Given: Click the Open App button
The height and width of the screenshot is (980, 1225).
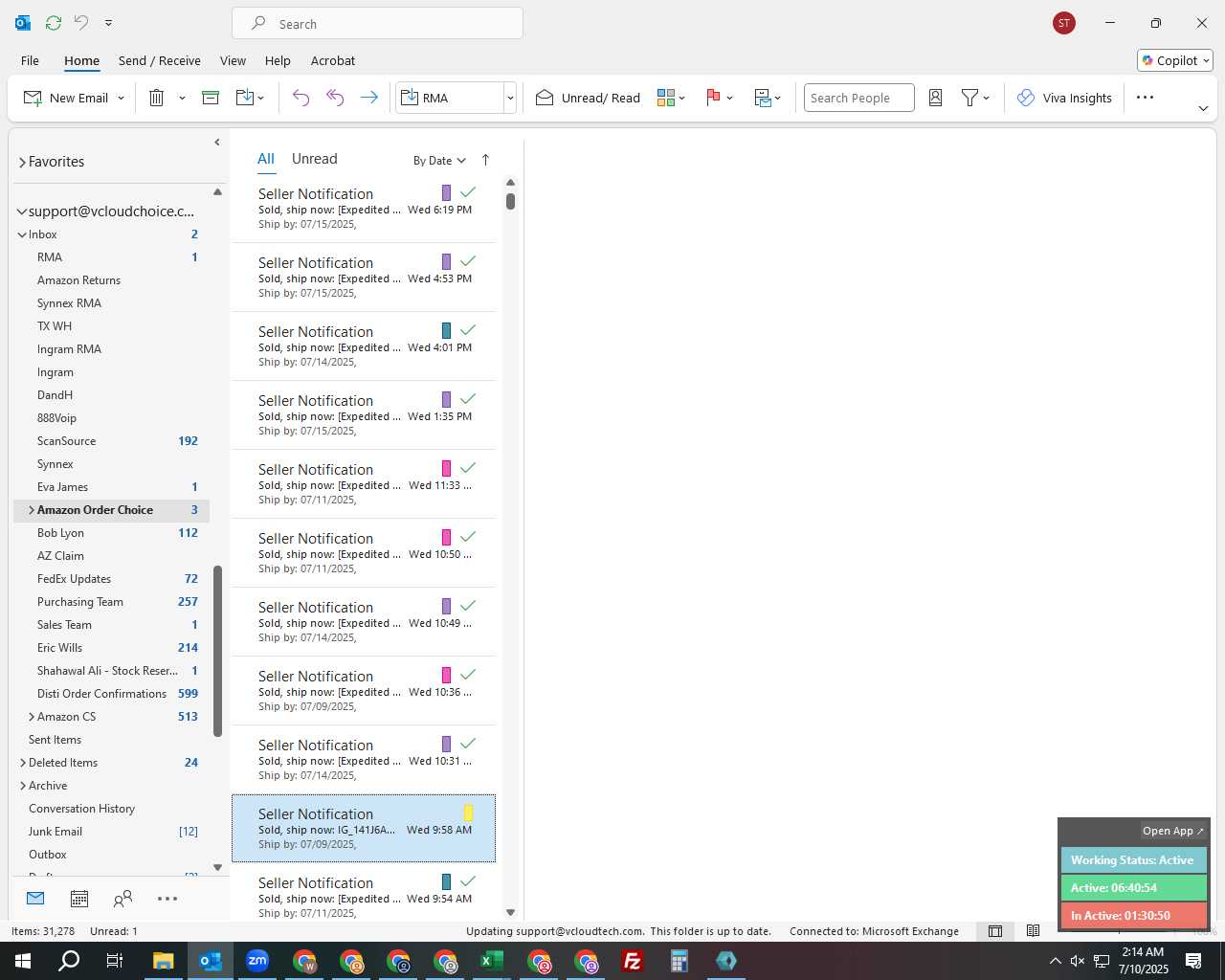Looking at the screenshot, I should pyautogui.click(x=1172, y=831).
